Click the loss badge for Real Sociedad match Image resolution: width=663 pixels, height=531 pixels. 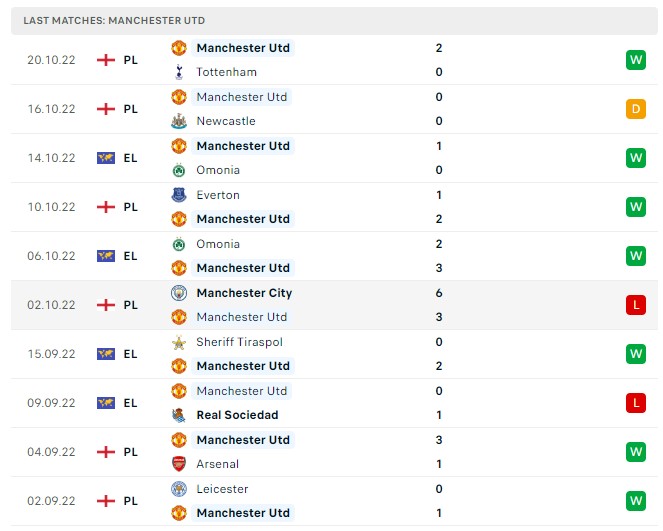pos(636,403)
